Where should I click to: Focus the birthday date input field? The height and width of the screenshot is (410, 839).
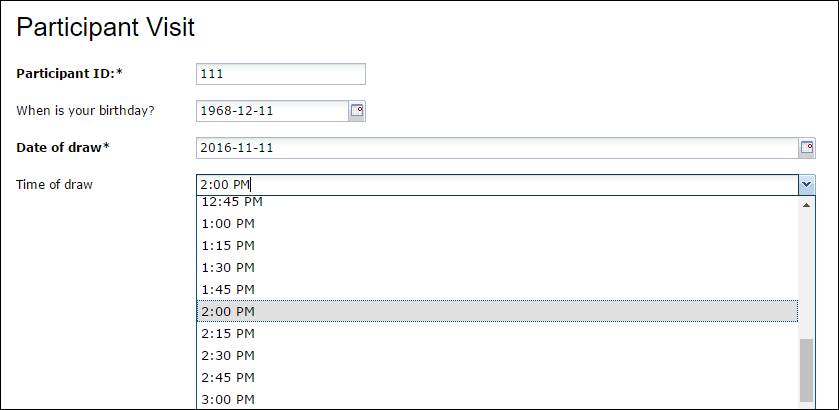(273, 111)
